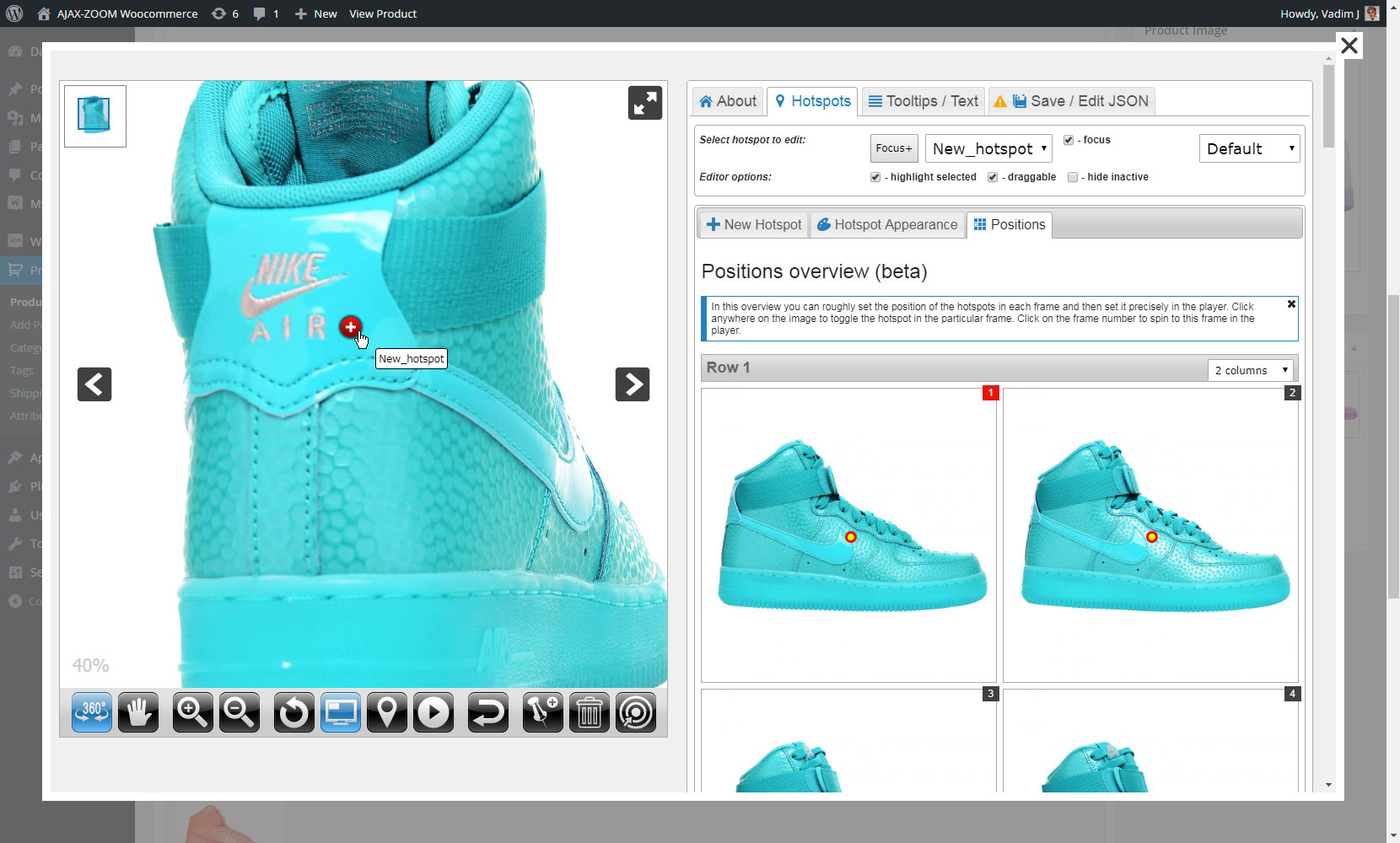This screenshot has width=1400, height=843.
Task: Click the Focus+ button
Action: click(894, 148)
